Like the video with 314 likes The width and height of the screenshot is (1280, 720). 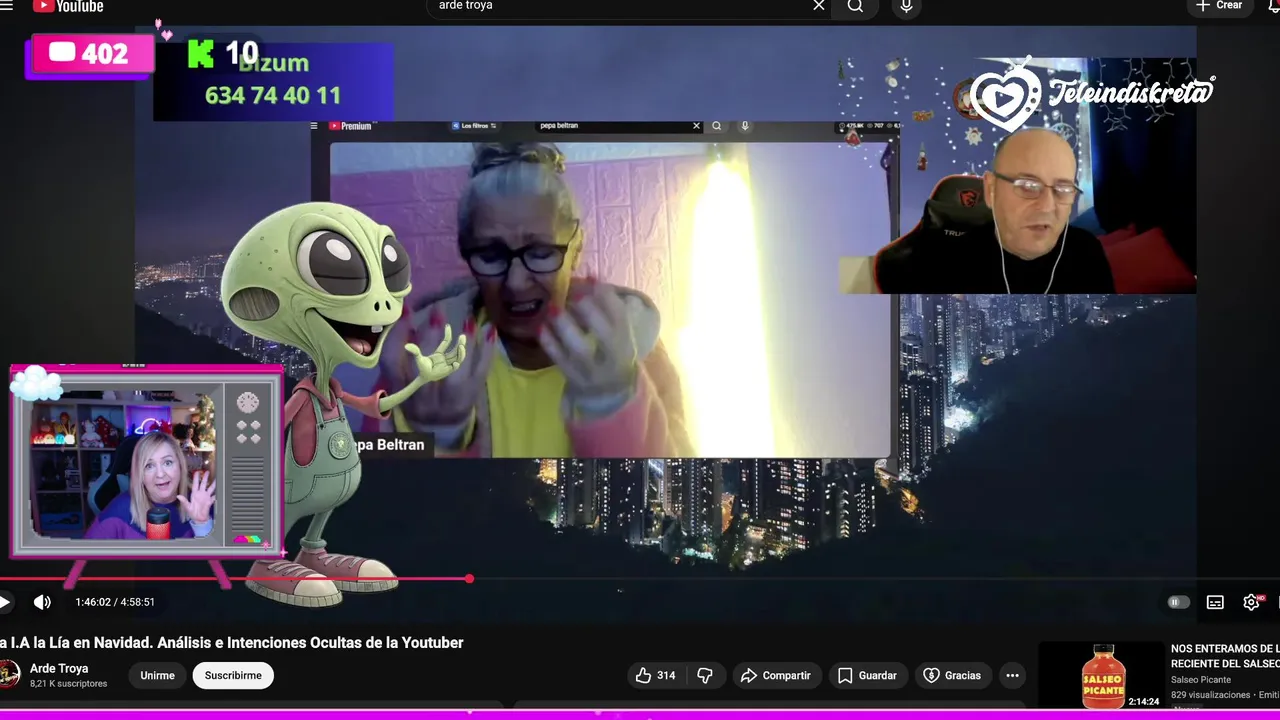(x=656, y=675)
